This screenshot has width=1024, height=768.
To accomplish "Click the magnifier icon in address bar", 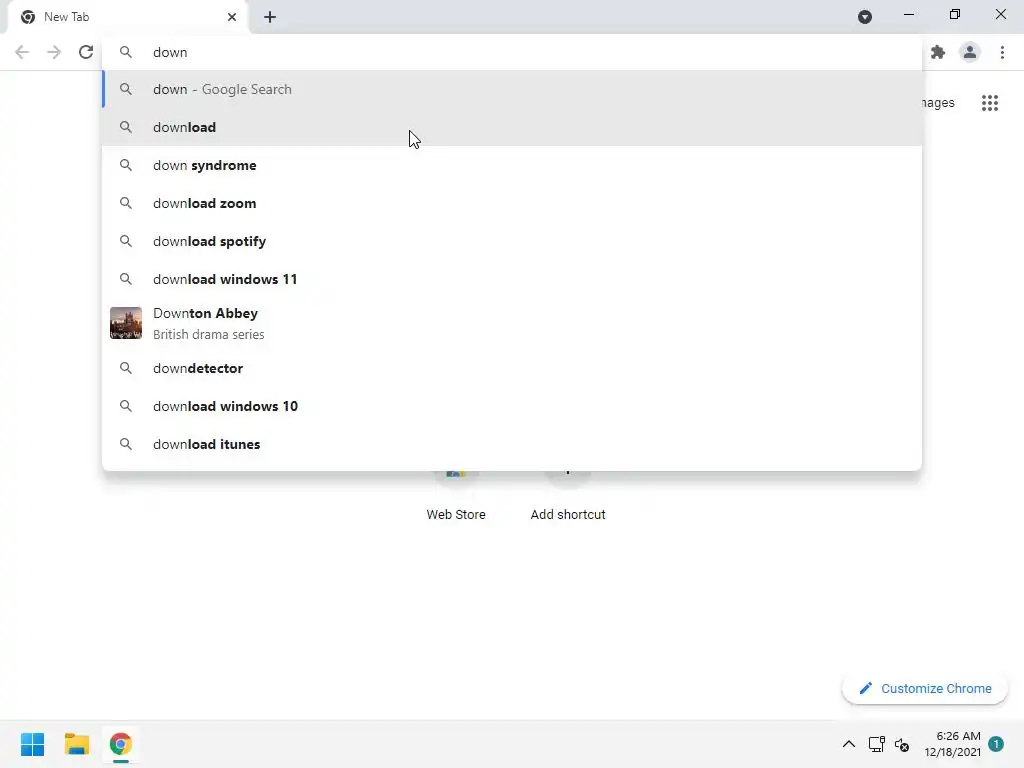I will (x=125, y=52).
